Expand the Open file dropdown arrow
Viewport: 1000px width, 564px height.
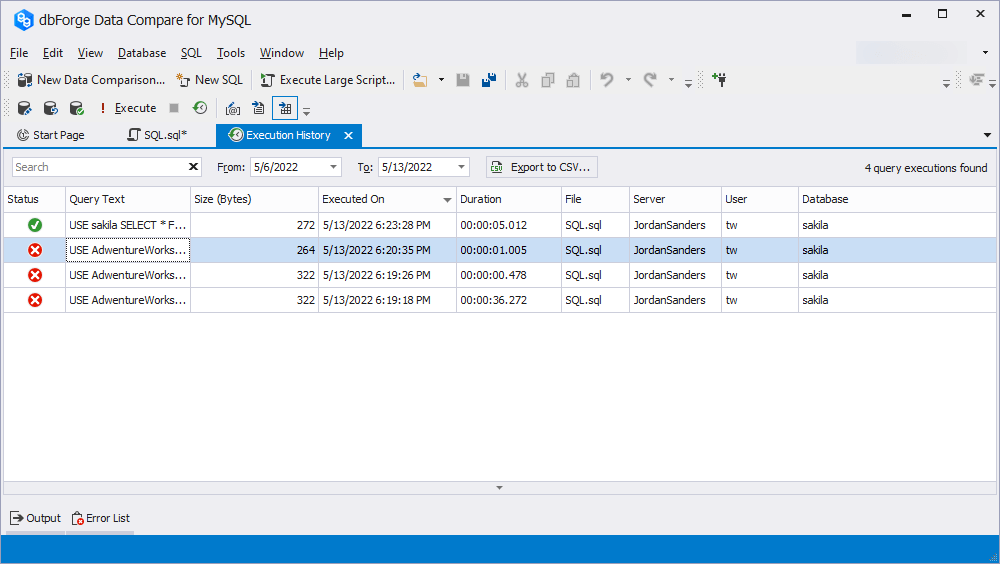click(x=441, y=80)
